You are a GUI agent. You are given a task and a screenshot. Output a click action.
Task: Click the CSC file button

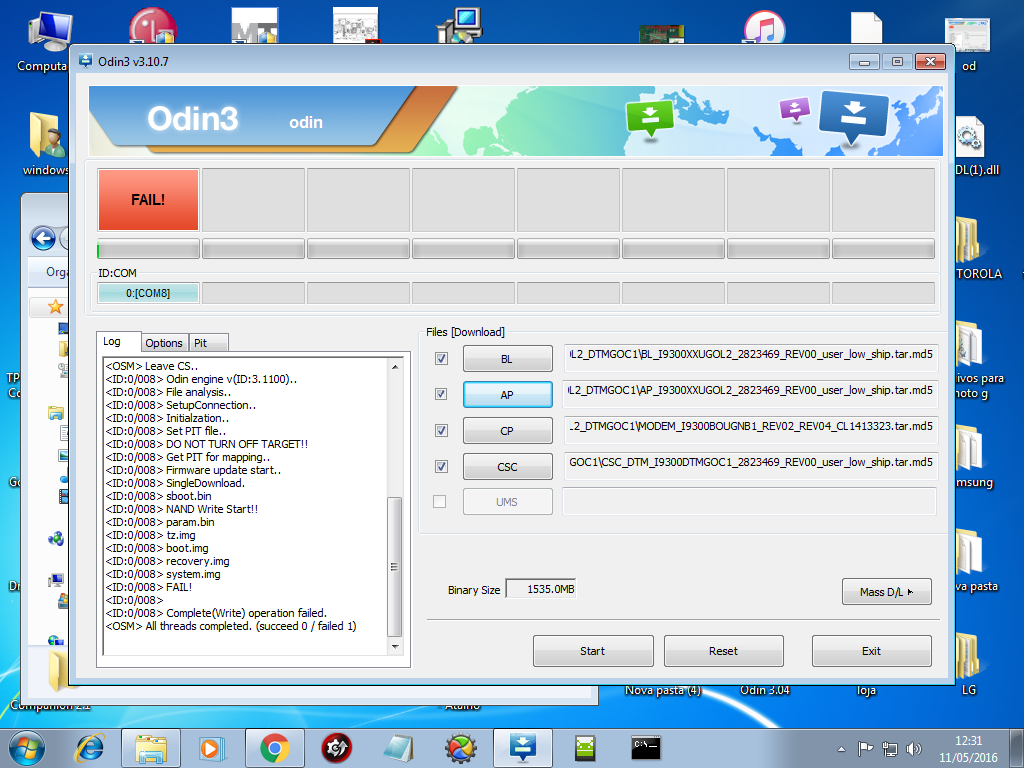tap(507, 466)
